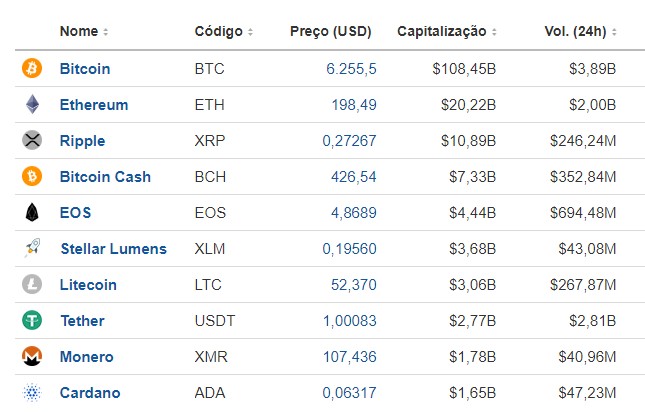Click Monero price value 107,436
645x412 pixels.
pos(346,357)
